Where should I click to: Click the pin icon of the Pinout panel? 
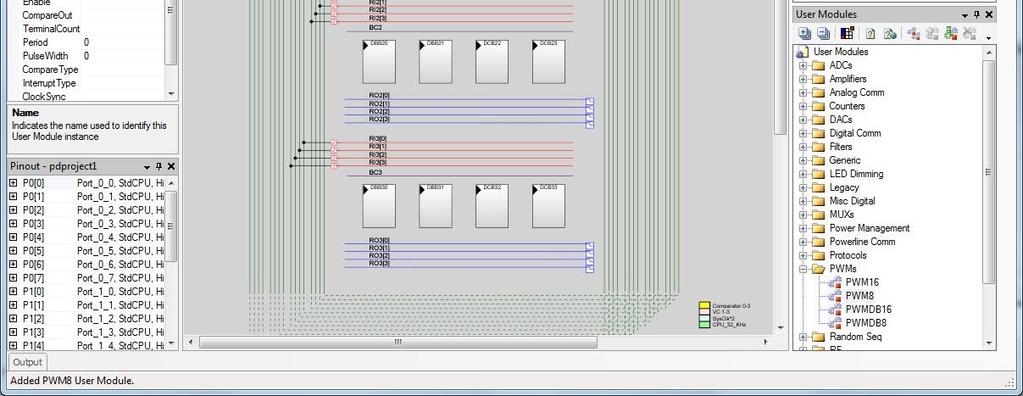click(x=159, y=166)
